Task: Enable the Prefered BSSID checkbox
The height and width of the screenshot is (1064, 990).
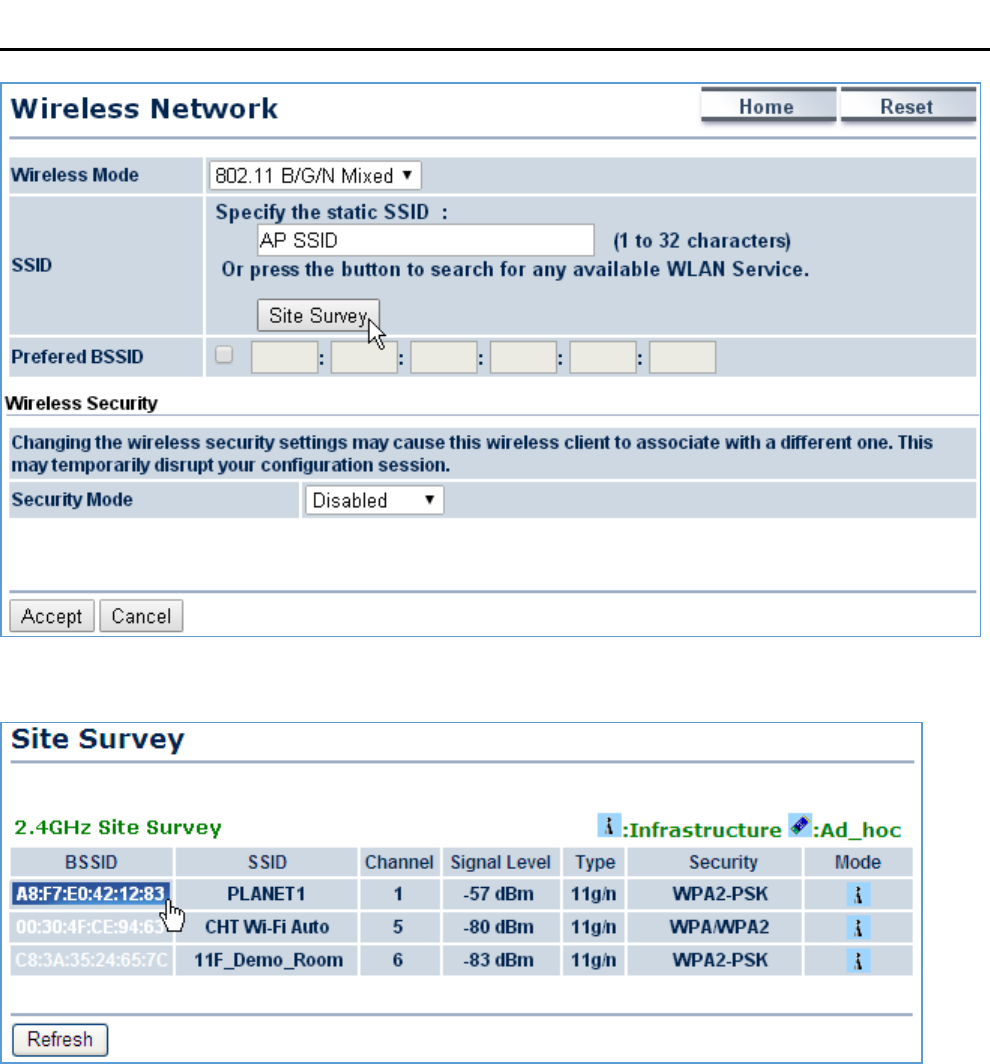Action: (224, 355)
